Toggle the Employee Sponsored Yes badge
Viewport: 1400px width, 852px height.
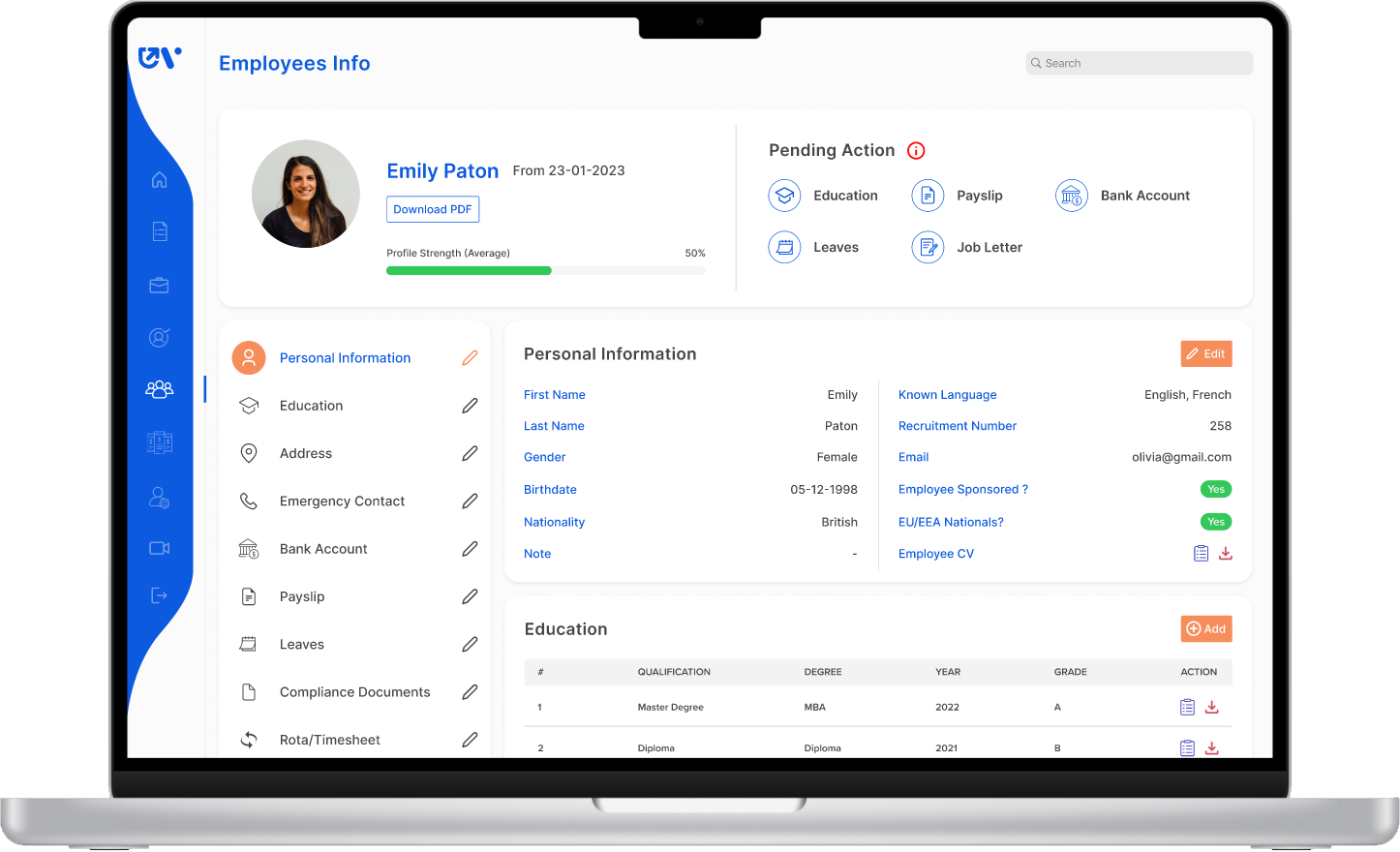tap(1216, 490)
